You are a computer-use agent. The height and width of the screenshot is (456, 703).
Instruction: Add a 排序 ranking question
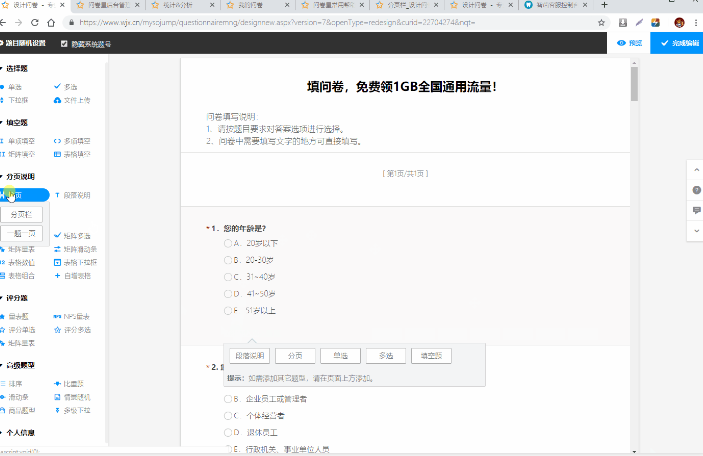(11, 384)
